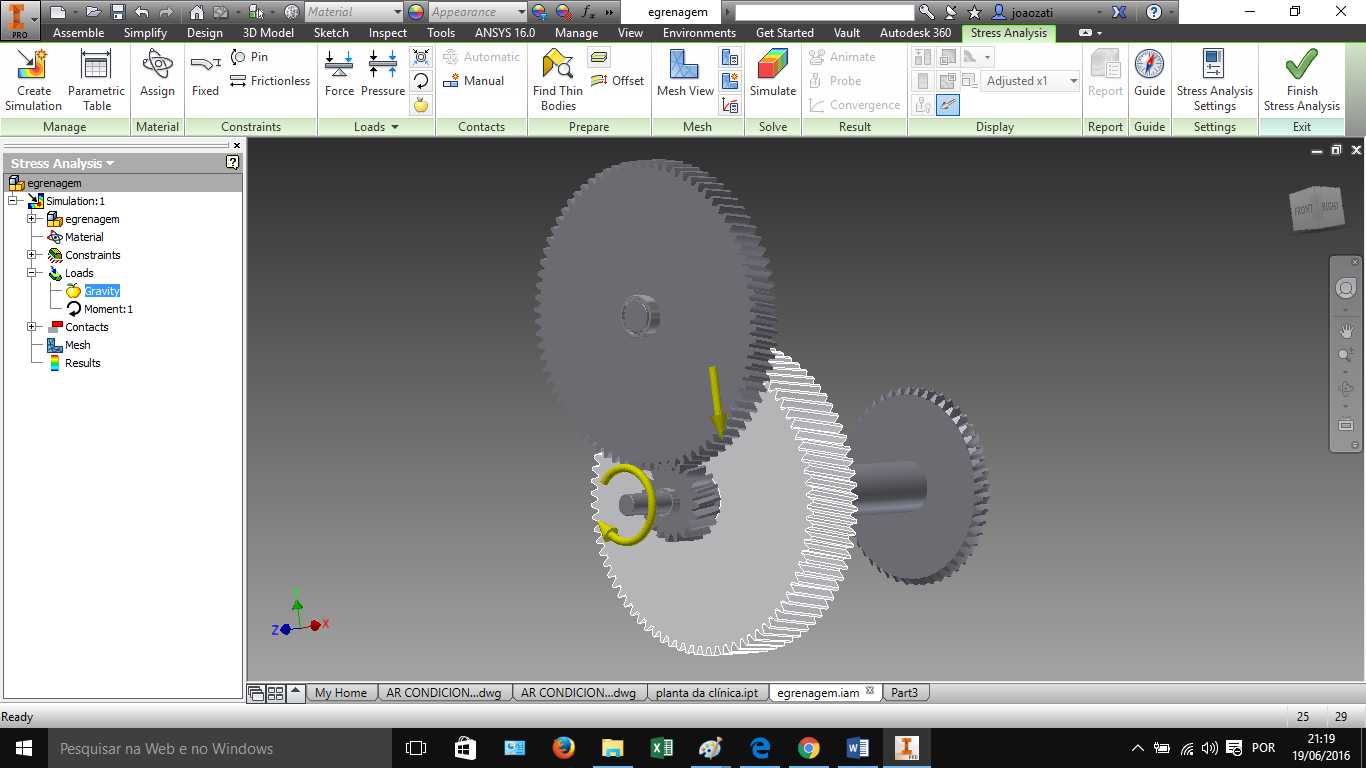Open the ANSYS 16.0 tab
The width and height of the screenshot is (1366, 768).
505,33
